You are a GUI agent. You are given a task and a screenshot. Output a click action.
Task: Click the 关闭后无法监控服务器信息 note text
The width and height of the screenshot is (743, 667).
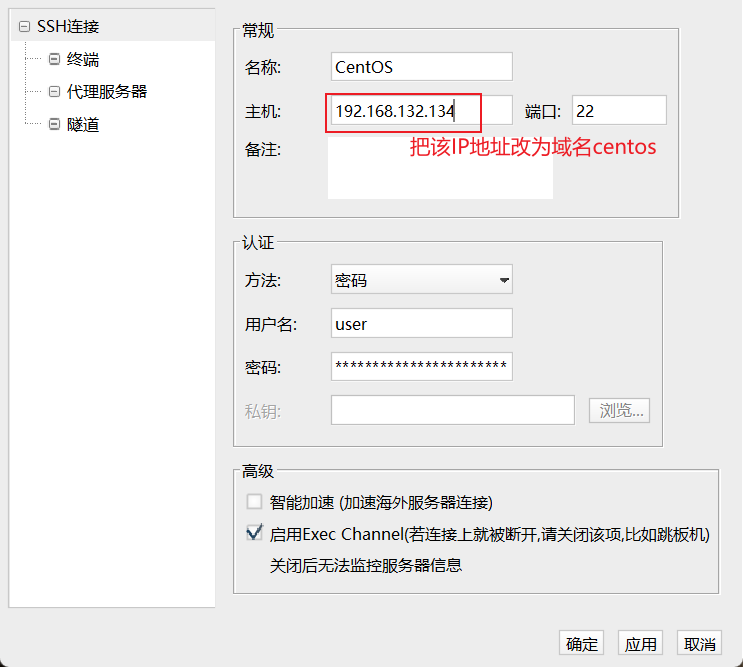(366, 566)
